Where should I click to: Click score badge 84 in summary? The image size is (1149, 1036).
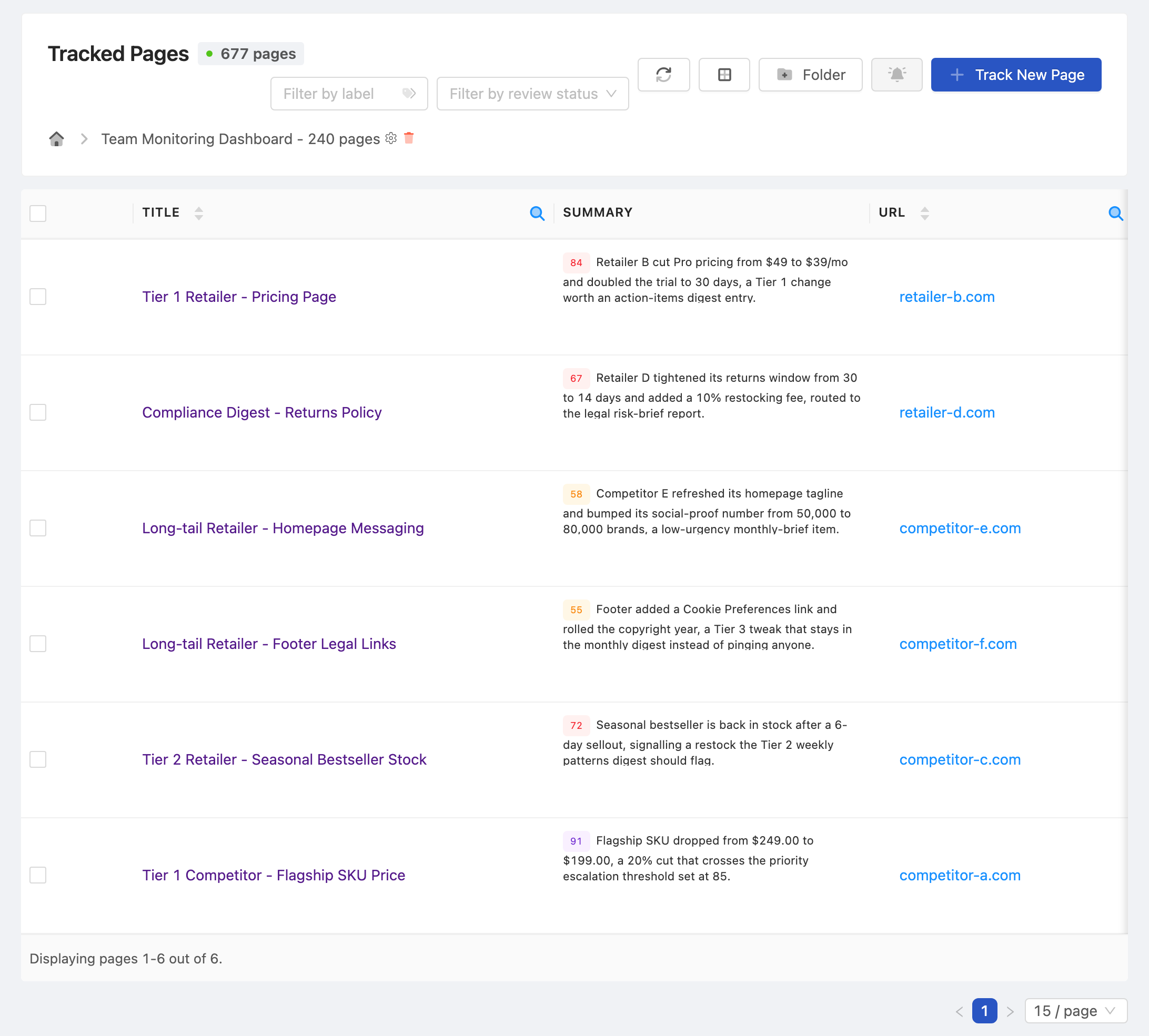pos(576,262)
